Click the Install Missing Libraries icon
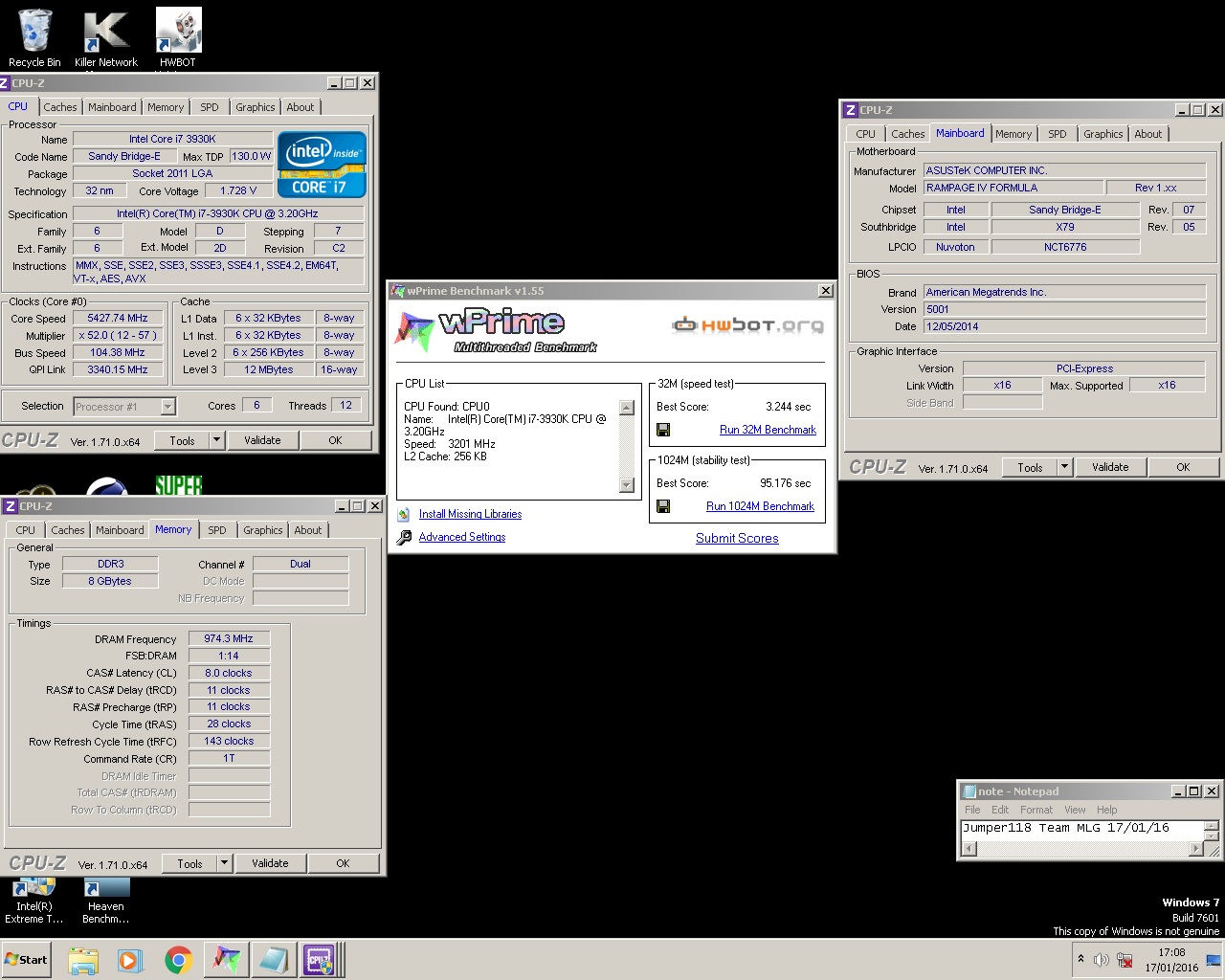Screen dimensions: 1225x980 [404, 514]
